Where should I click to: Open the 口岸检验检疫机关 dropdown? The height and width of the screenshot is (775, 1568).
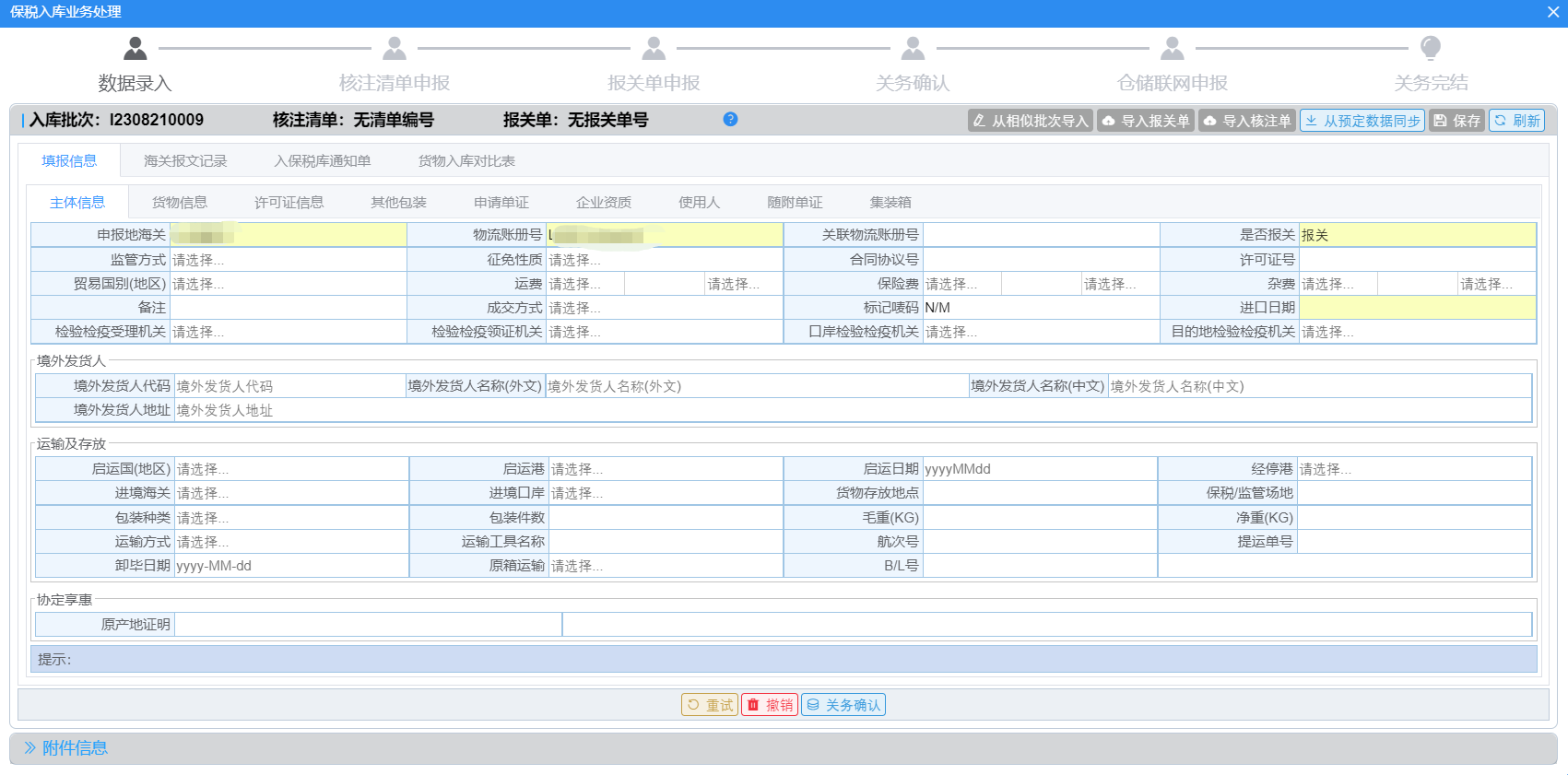click(1041, 332)
